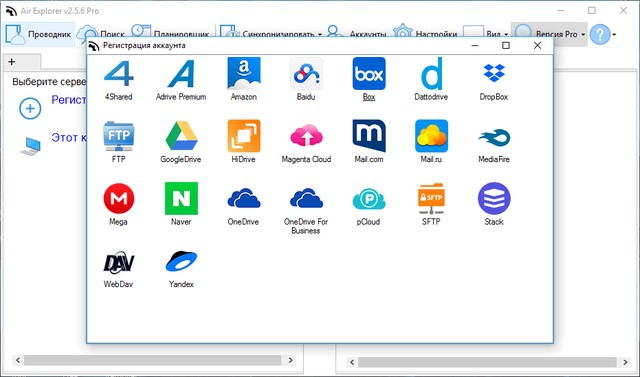Close the Регистрация аккаунта dialog
This screenshot has width=640, height=377.
point(538,45)
